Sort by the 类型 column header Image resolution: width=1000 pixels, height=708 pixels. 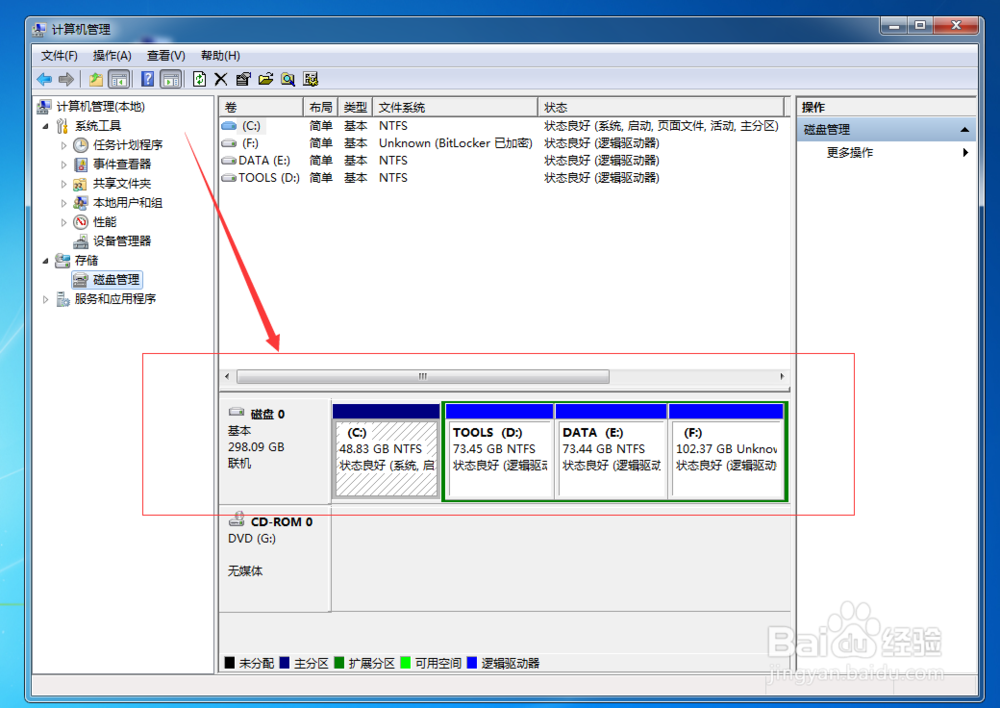[355, 107]
